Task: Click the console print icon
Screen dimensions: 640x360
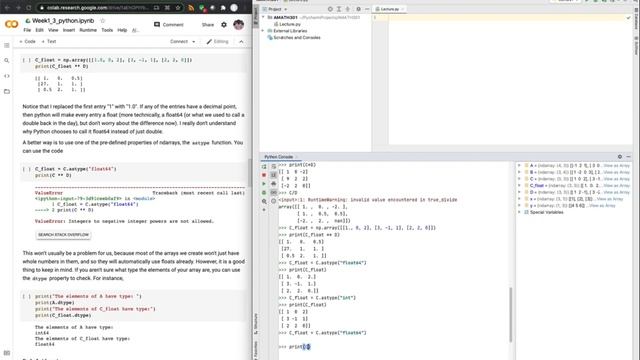Action: coord(273,184)
